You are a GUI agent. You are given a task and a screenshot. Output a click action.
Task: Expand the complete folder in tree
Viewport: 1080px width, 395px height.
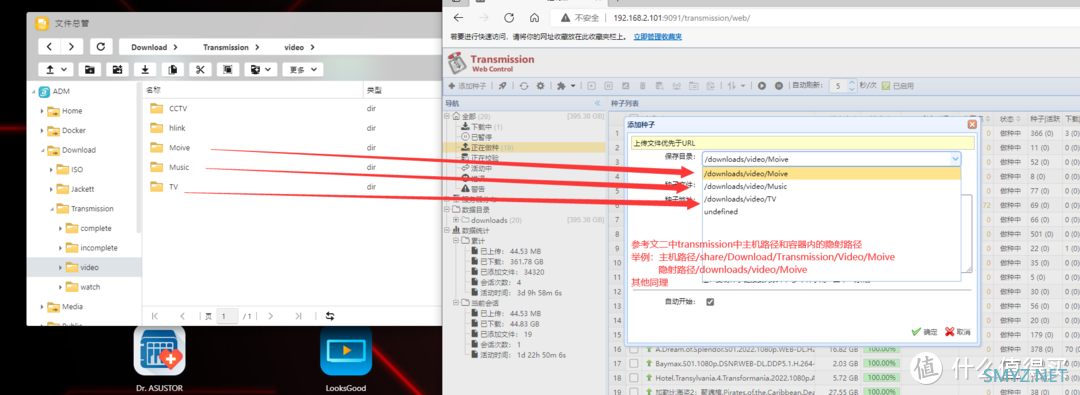tap(61, 228)
